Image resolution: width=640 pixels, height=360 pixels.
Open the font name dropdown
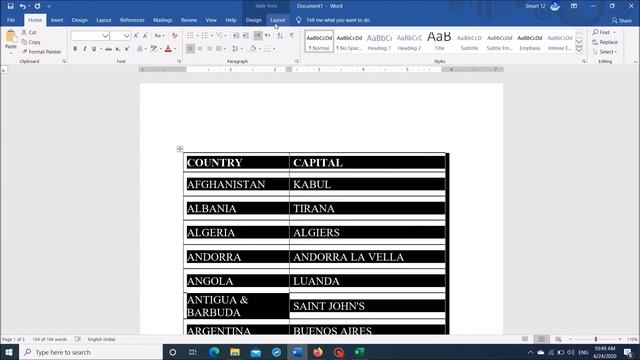coord(105,36)
